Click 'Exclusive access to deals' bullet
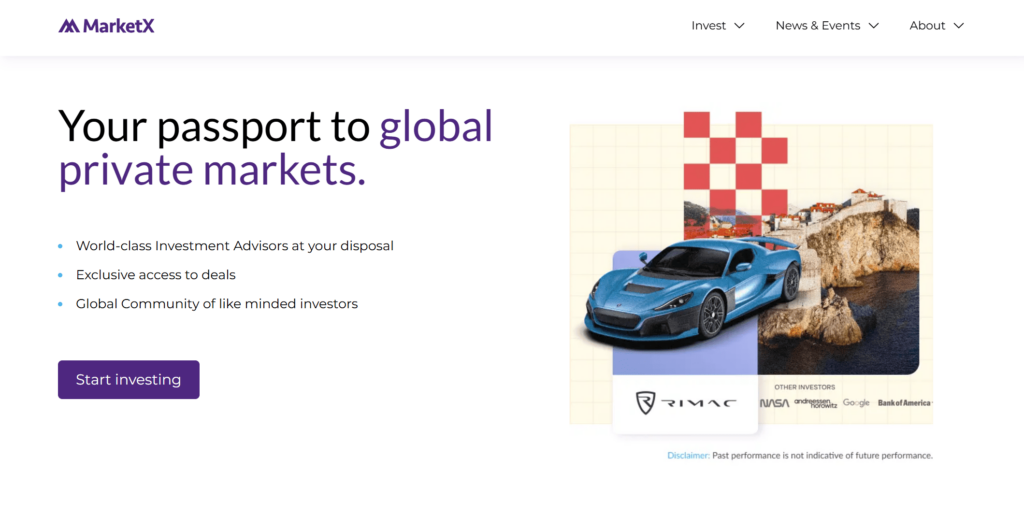Image resolution: width=1024 pixels, height=529 pixels. point(155,274)
